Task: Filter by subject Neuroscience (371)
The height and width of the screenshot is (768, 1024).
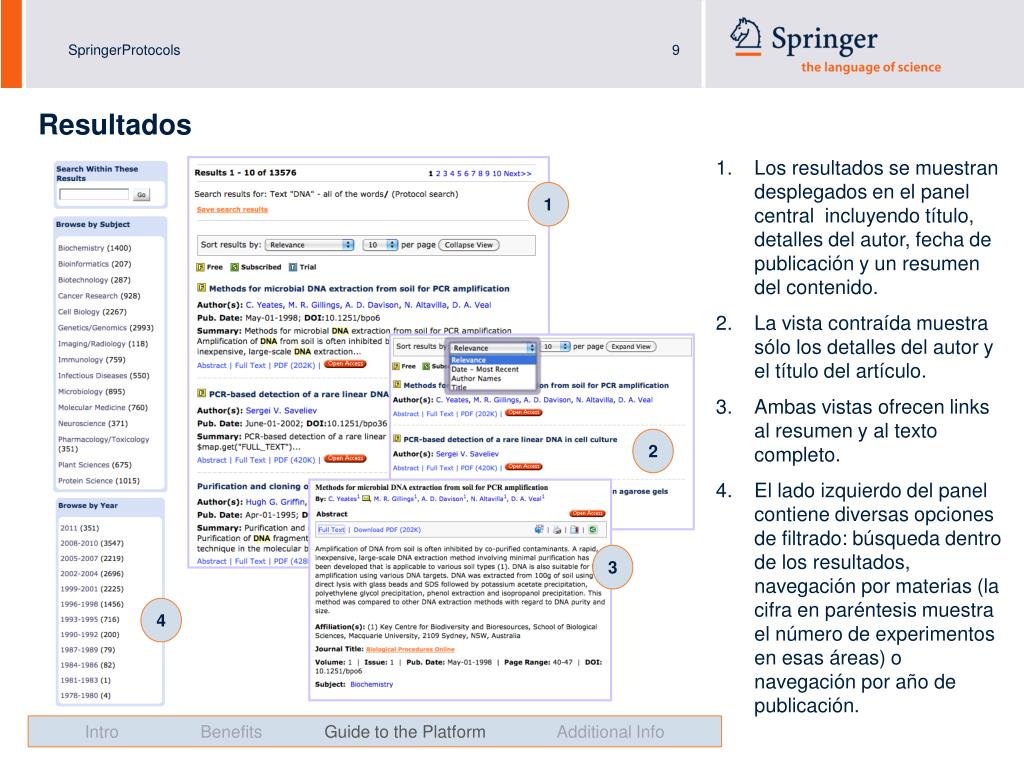Action: tap(93, 423)
